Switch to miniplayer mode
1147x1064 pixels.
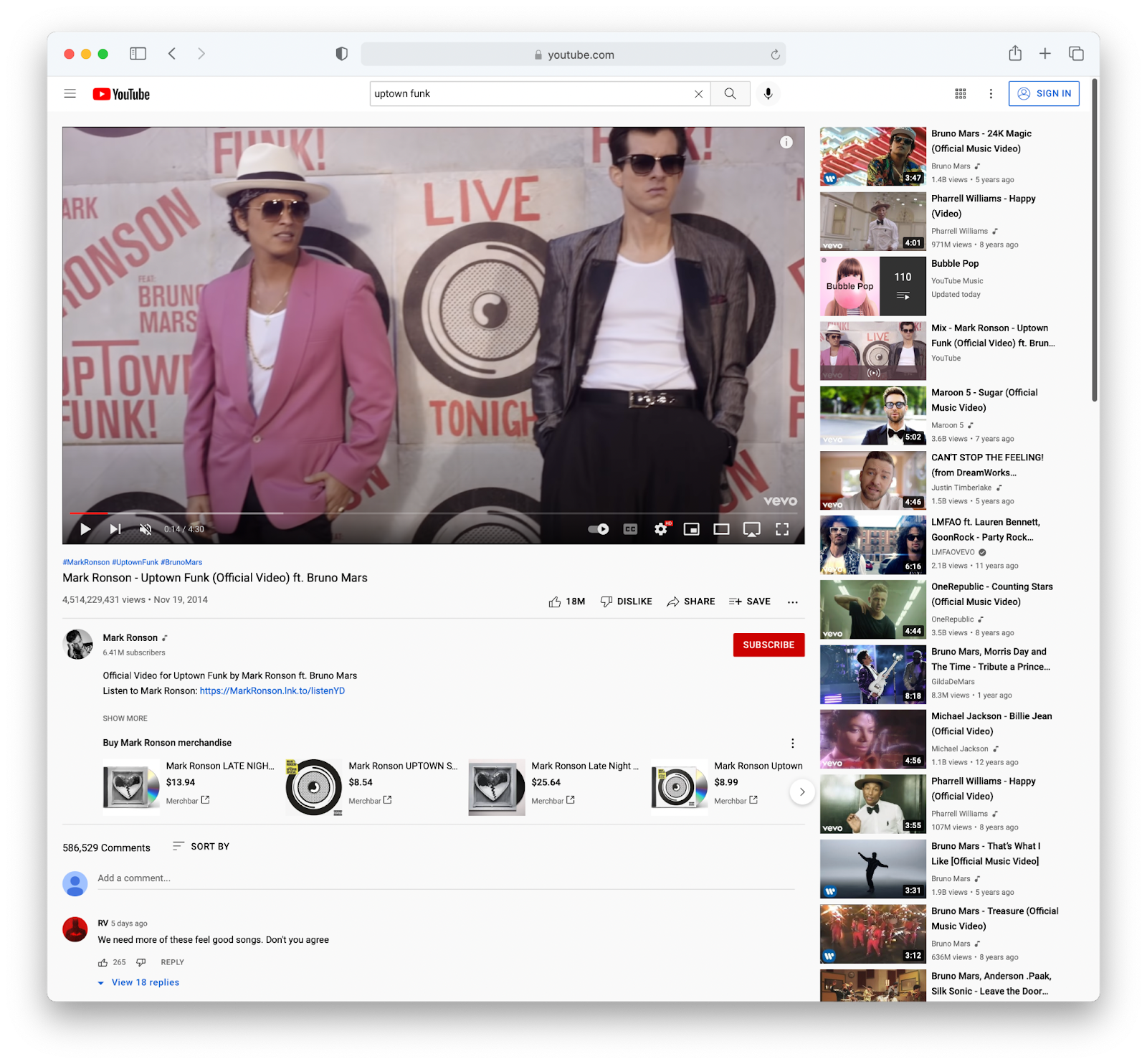[691, 529]
